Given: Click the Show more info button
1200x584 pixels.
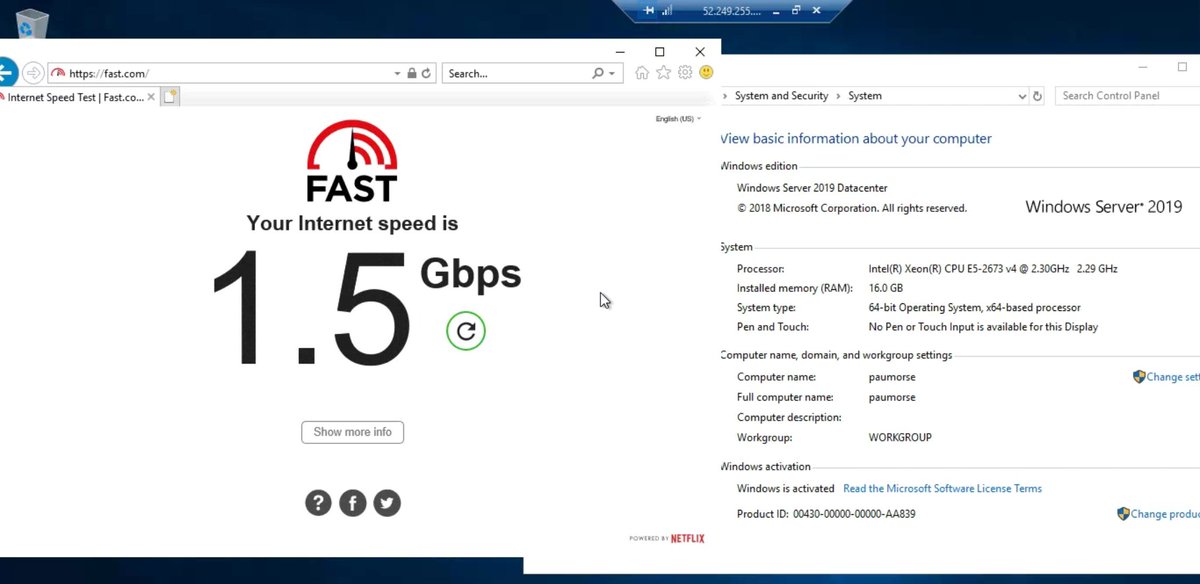Looking at the screenshot, I should (353, 432).
